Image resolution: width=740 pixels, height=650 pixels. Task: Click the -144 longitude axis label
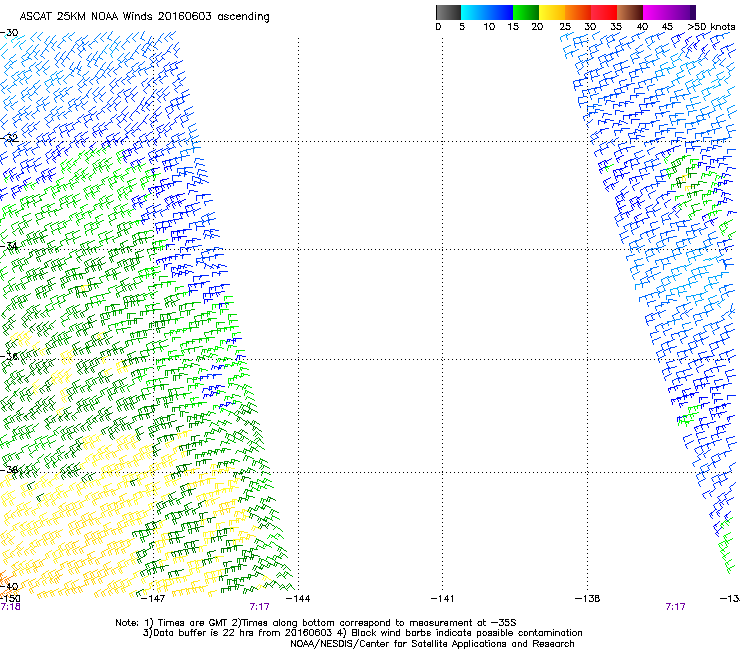298,599
